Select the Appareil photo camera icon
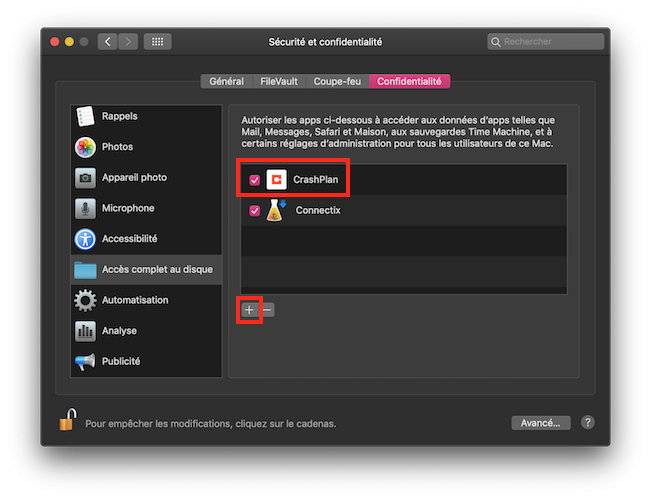The image size is (651, 500). (x=85, y=178)
